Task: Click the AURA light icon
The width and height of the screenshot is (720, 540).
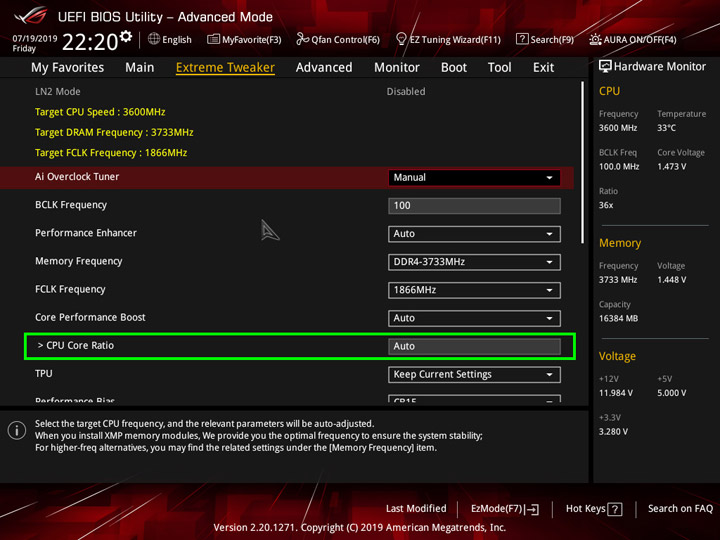Action: [595, 39]
